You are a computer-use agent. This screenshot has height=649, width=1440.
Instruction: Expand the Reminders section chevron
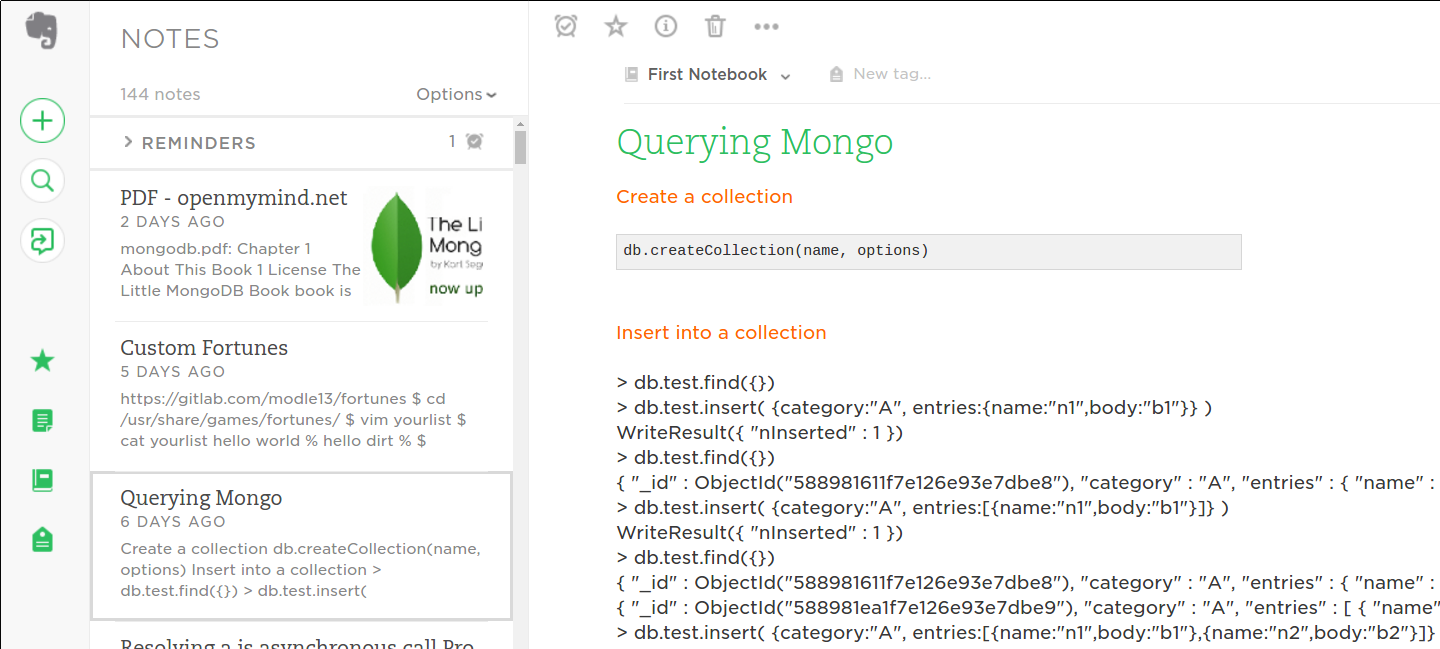[x=128, y=142]
